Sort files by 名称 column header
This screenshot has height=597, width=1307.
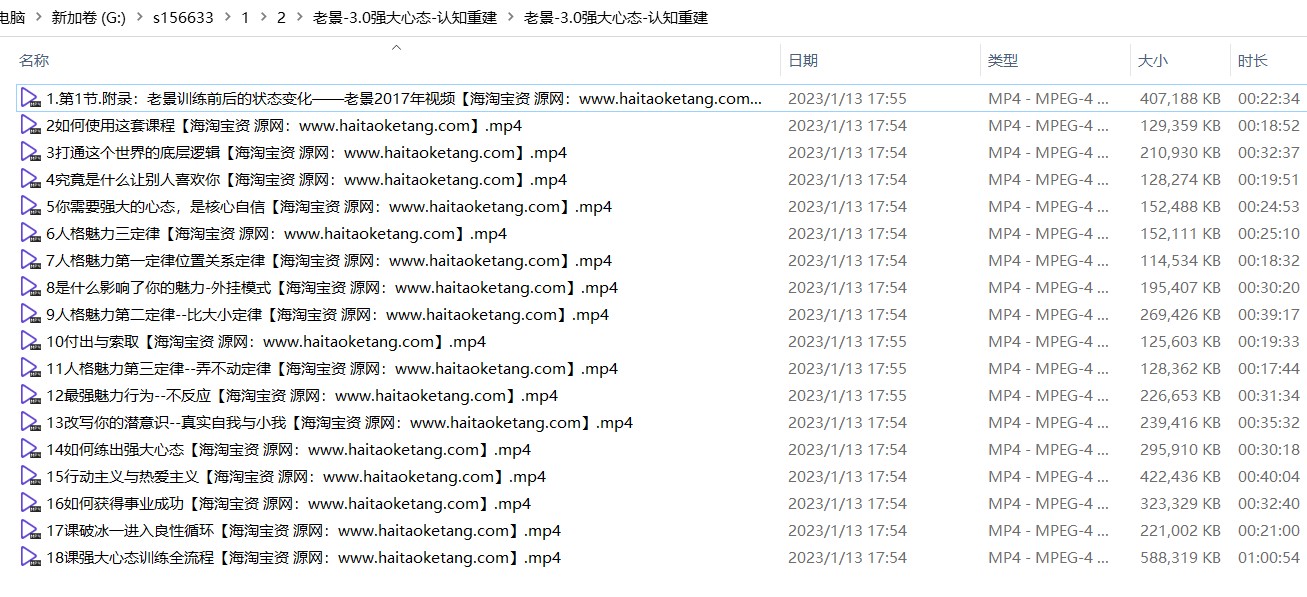34,61
